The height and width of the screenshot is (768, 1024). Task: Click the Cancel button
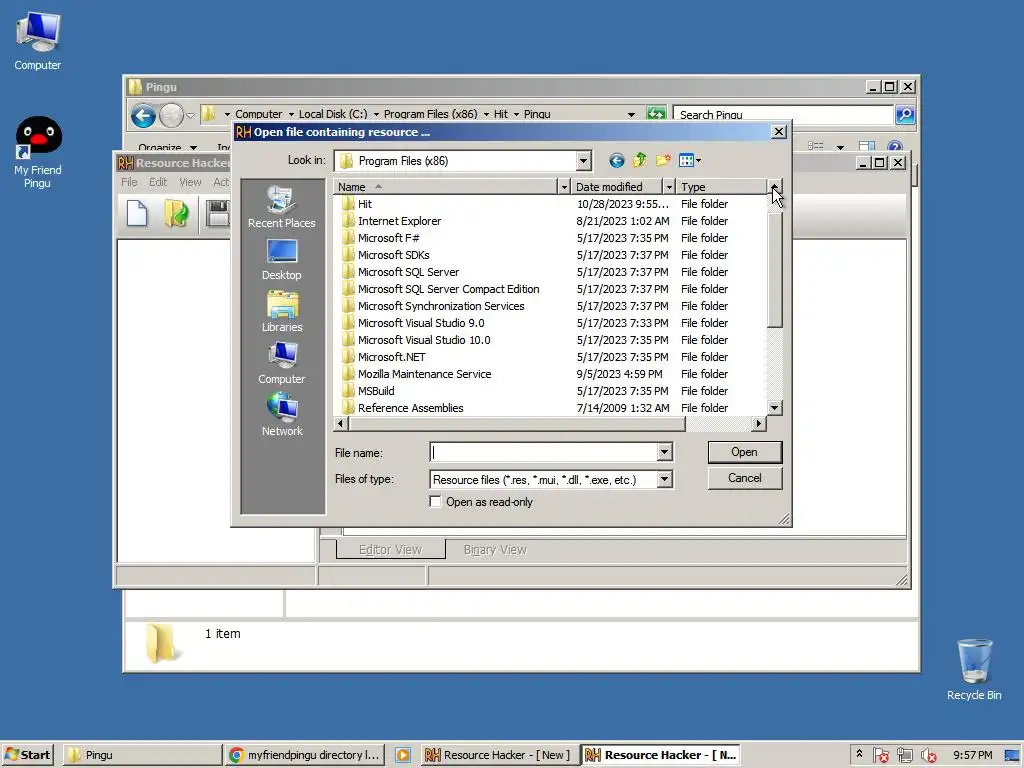[x=744, y=478]
